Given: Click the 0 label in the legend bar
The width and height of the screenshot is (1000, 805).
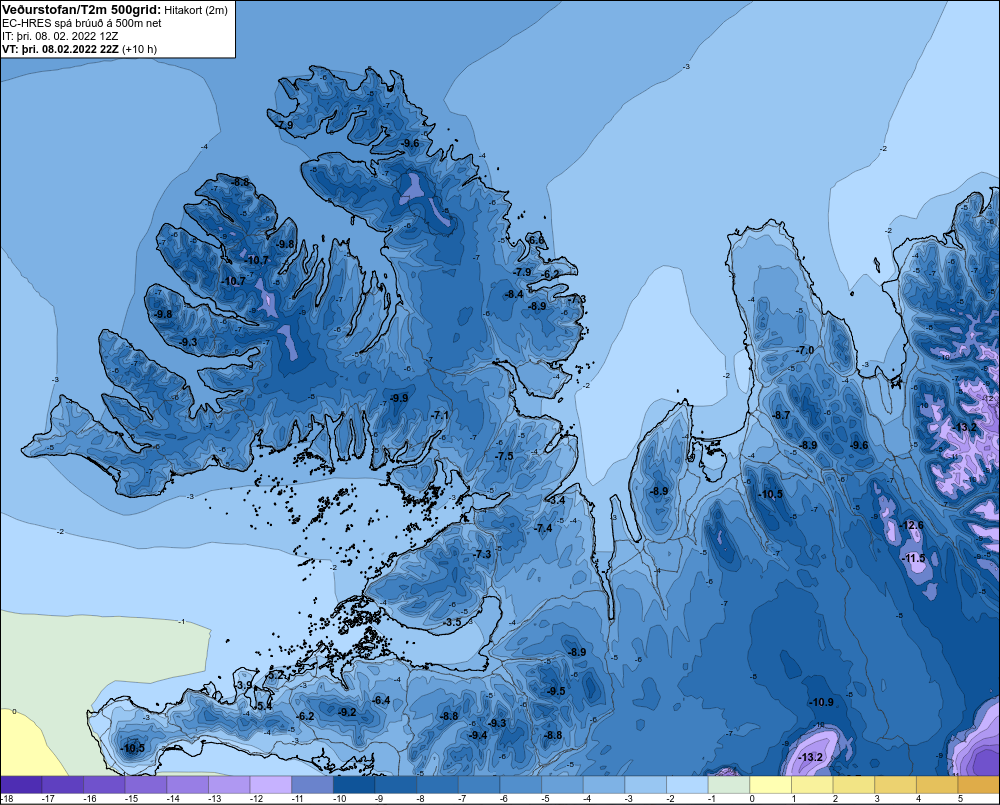Looking at the screenshot, I should [753, 799].
